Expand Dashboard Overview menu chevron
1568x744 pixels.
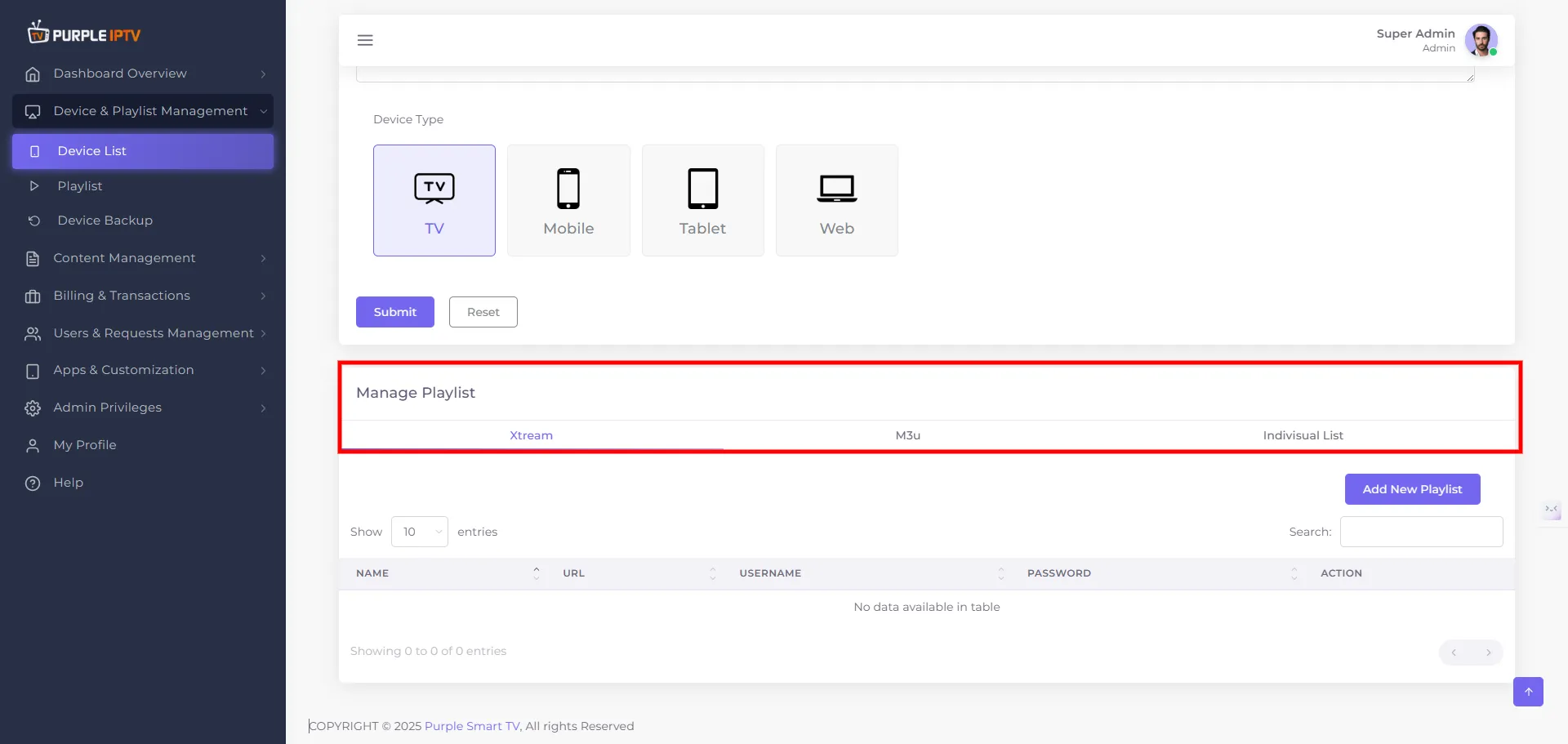coord(263,74)
